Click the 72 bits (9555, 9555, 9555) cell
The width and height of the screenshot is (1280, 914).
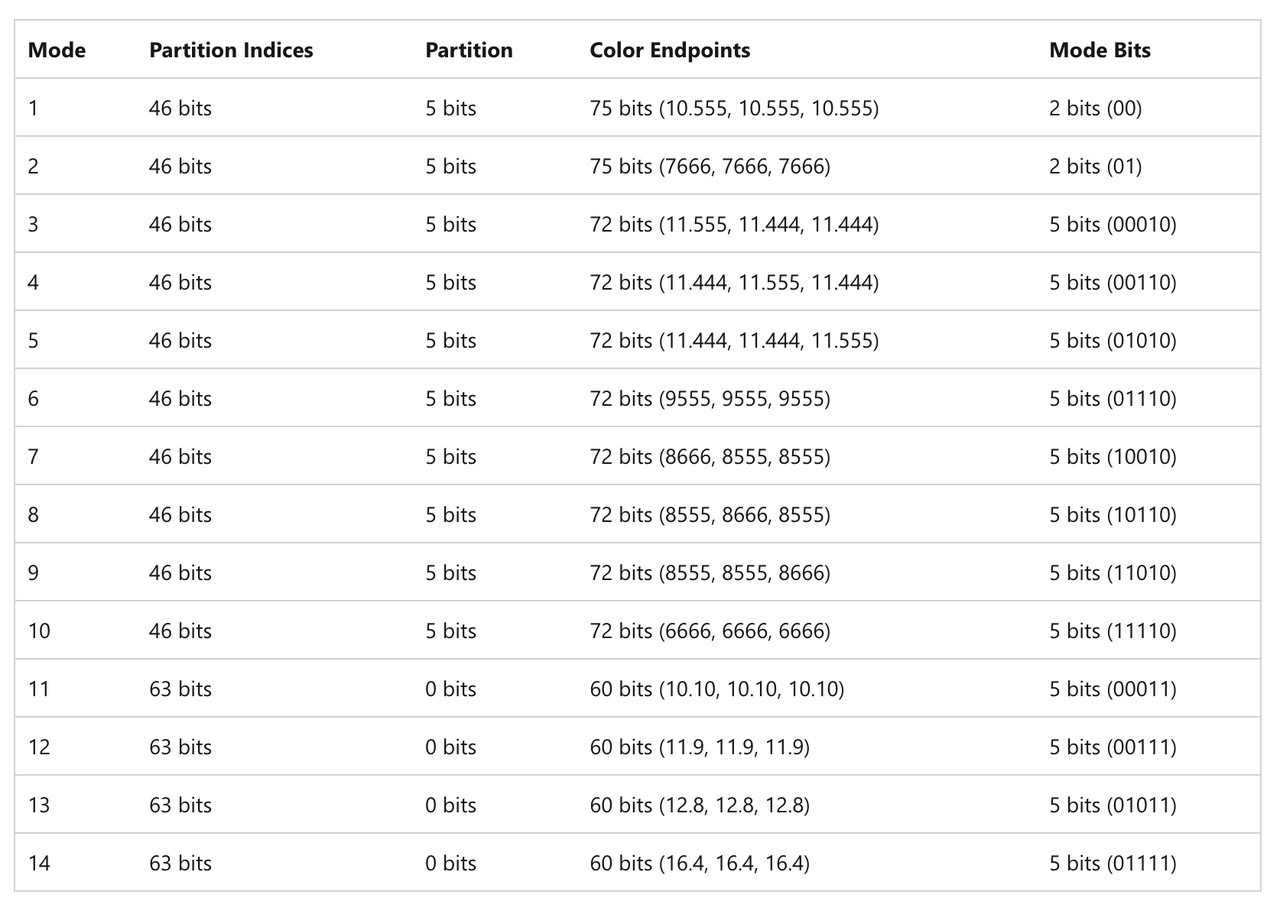click(x=710, y=398)
